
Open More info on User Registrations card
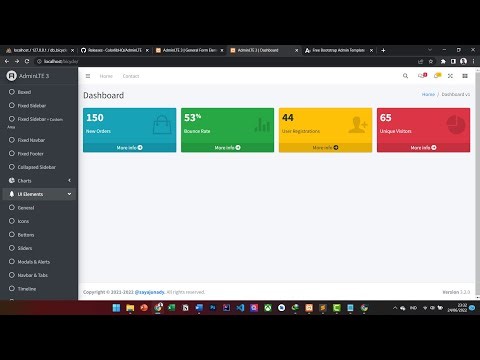point(325,147)
